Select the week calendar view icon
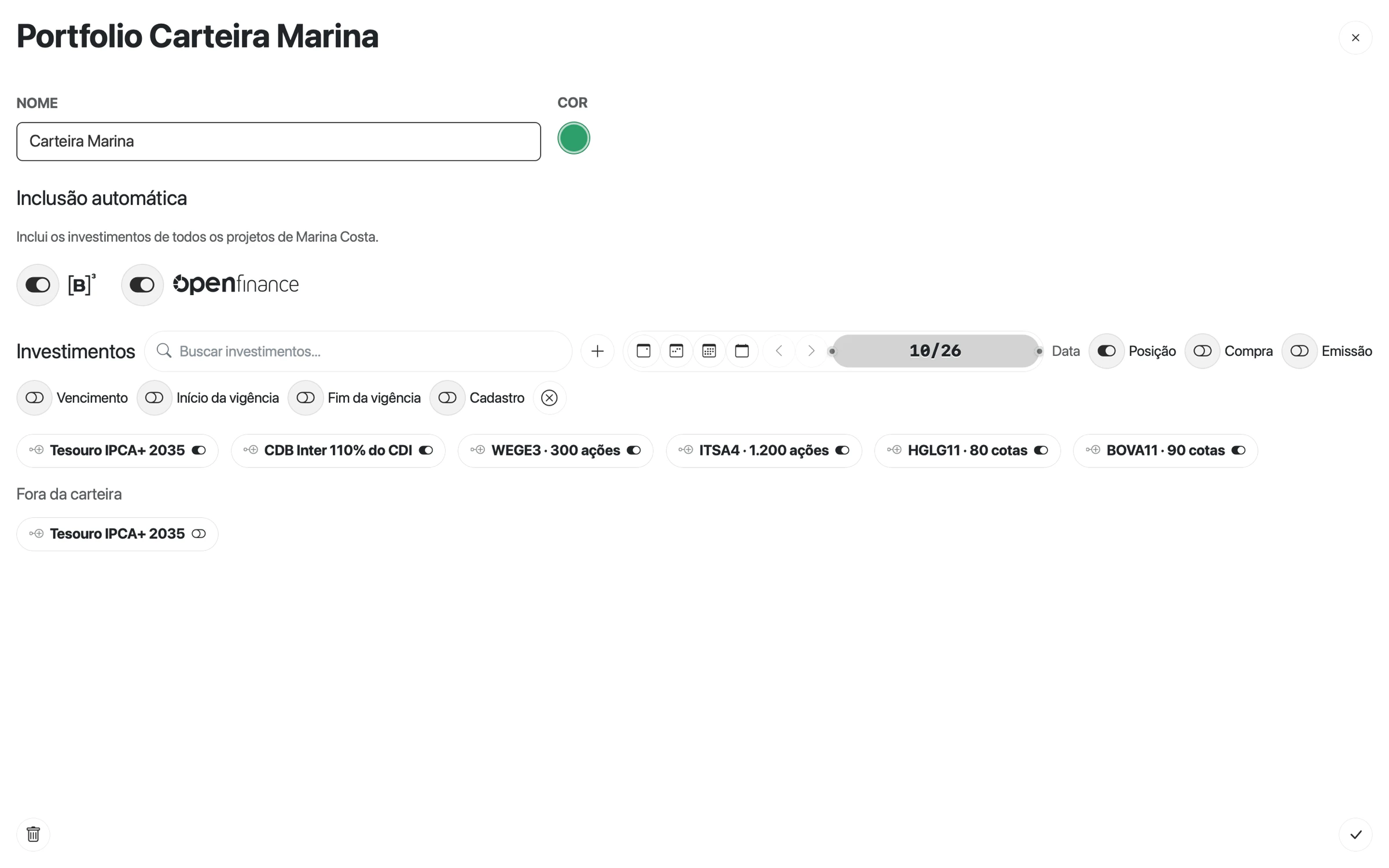The image size is (1389, 868). point(677,351)
